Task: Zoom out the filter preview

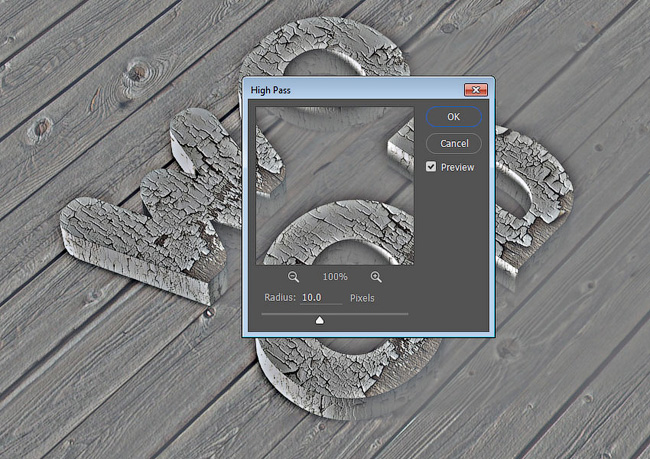Action: 293,277
